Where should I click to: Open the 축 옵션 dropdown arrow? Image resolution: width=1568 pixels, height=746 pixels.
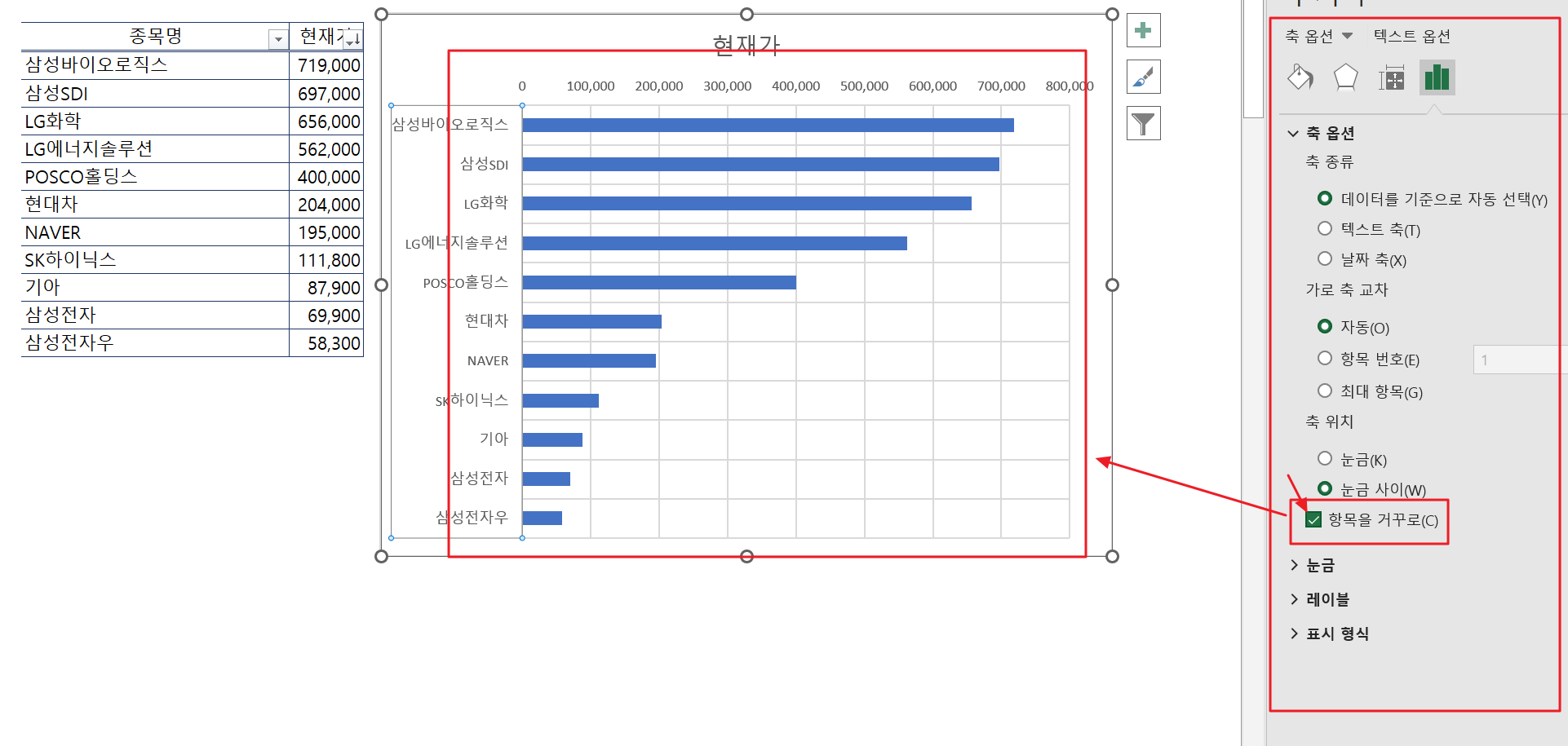click(1347, 36)
